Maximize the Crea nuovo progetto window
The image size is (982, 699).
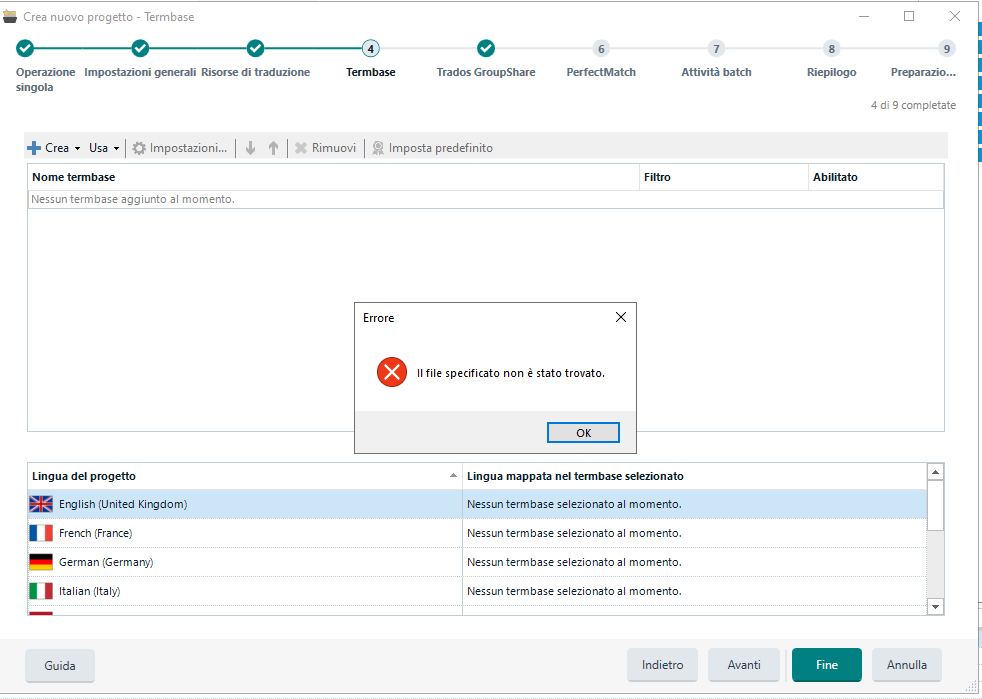click(x=909, y=16)
